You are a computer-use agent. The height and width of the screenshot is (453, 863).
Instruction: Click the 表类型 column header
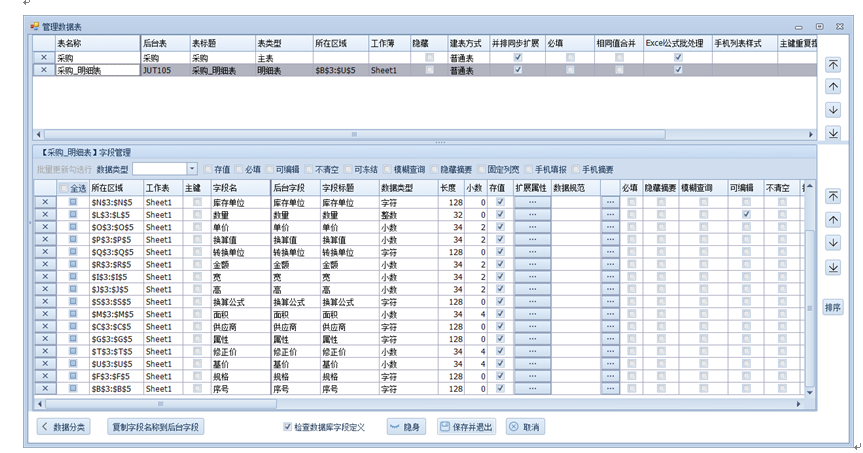282,44
